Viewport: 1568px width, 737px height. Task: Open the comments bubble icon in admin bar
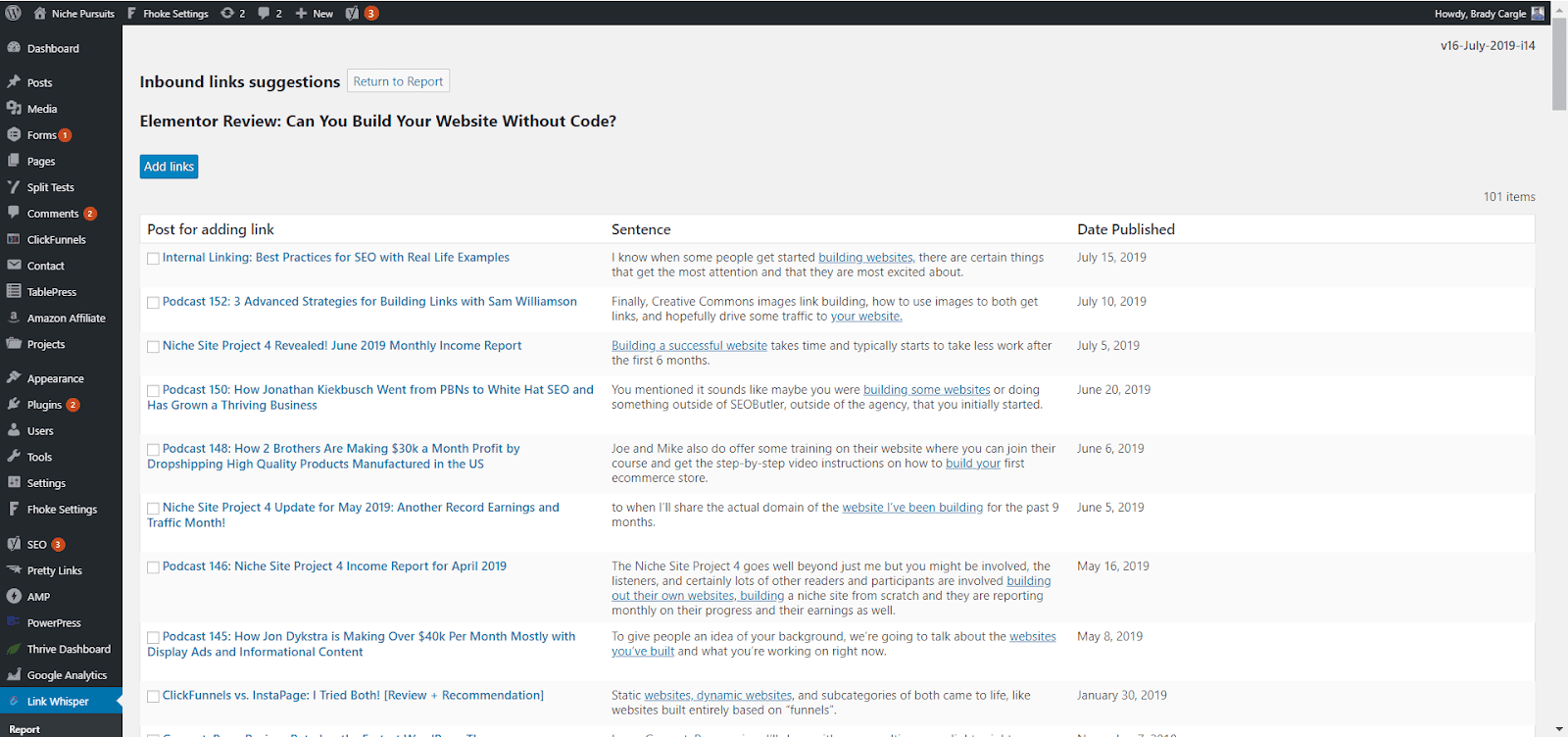(x=264, y=13)
